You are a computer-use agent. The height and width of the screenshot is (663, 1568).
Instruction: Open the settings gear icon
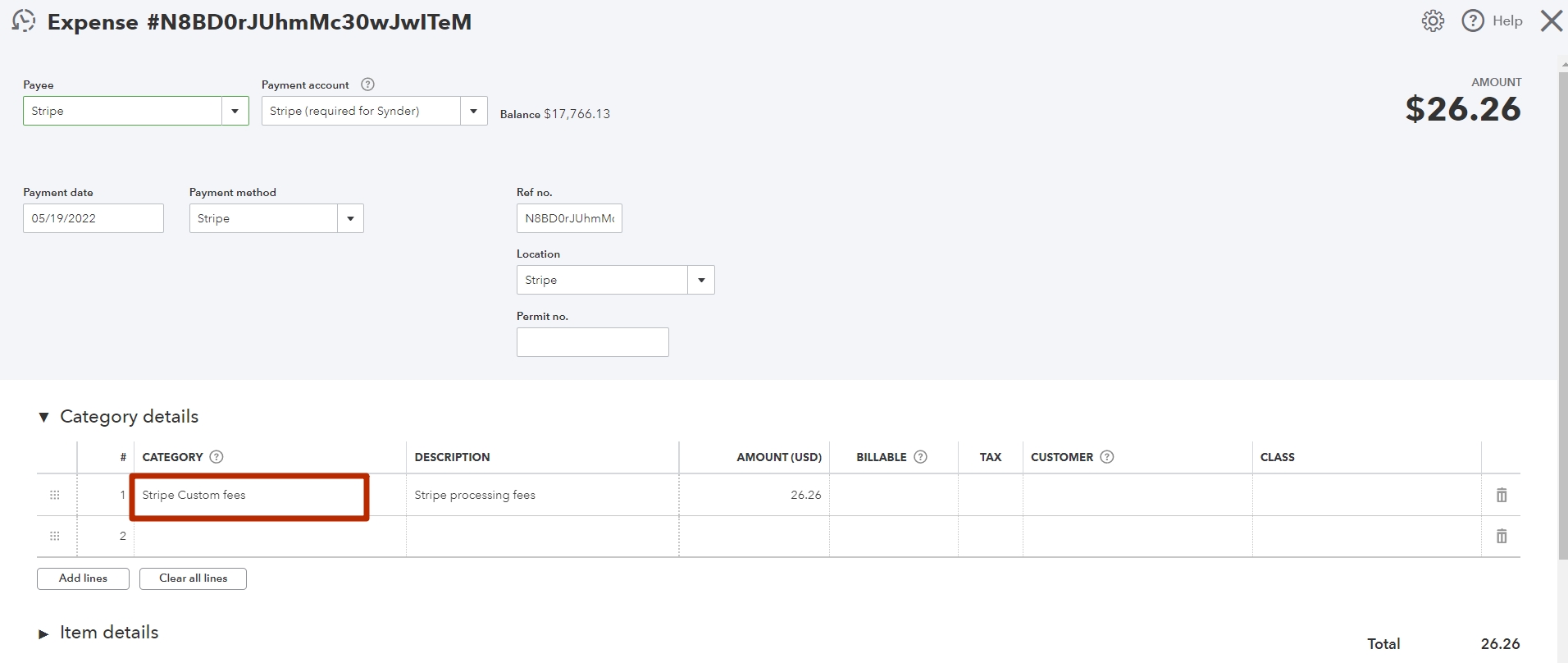pos(1433,21)
